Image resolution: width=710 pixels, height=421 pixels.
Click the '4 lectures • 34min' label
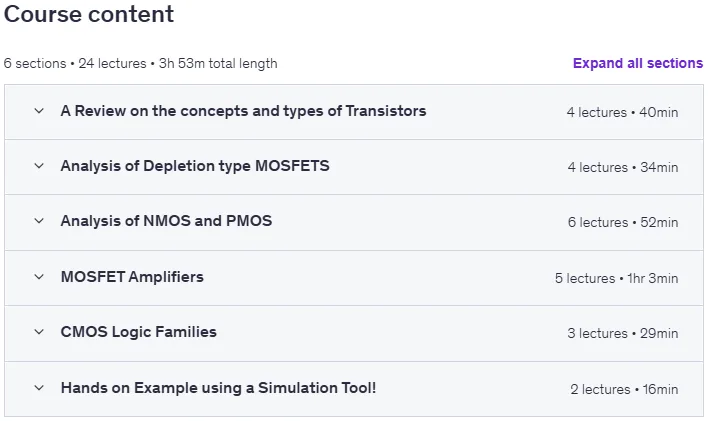tap(623, 167)
